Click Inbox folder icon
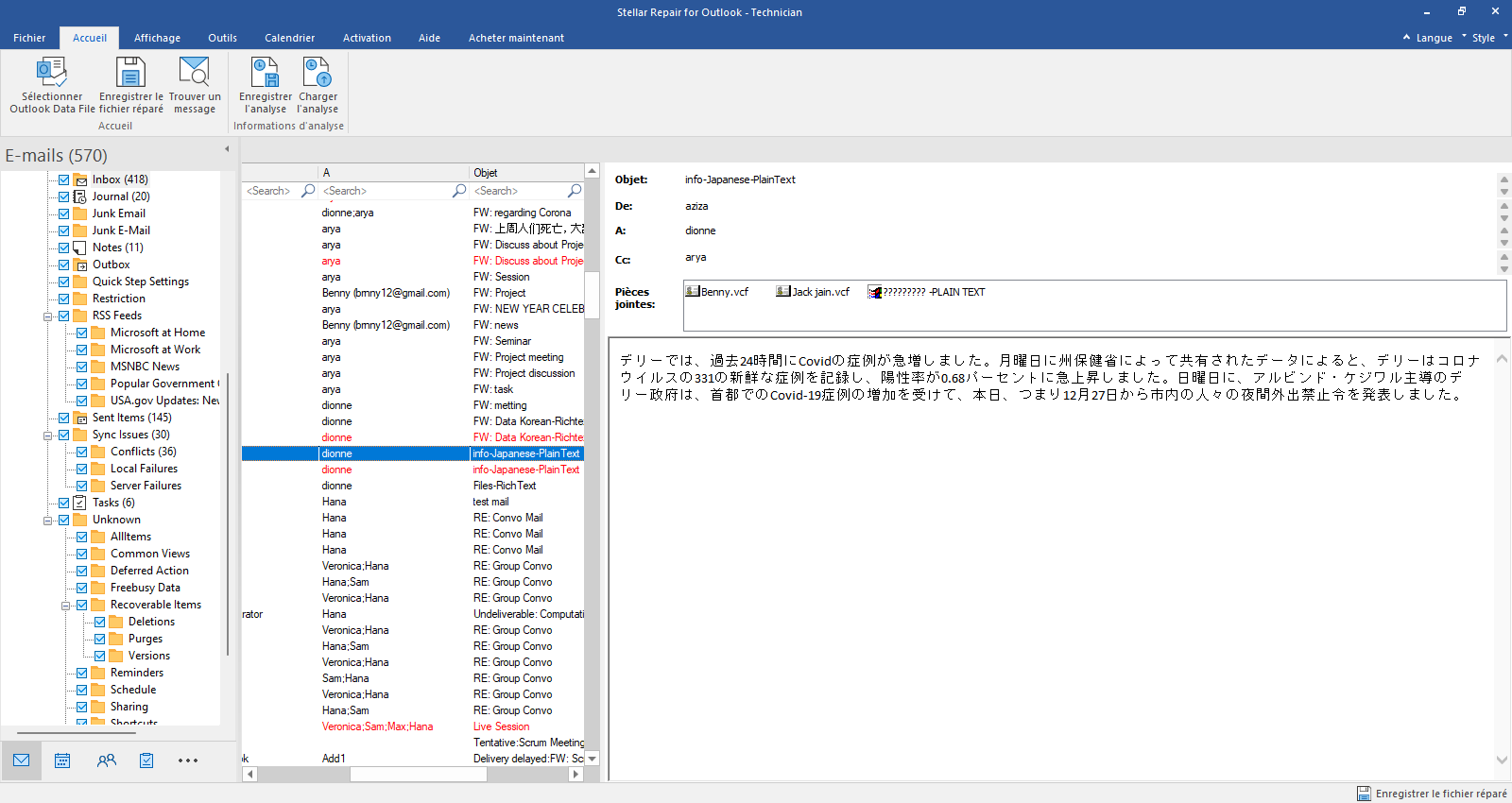This screenshot has height=803, width=1512. click(80, 179)
